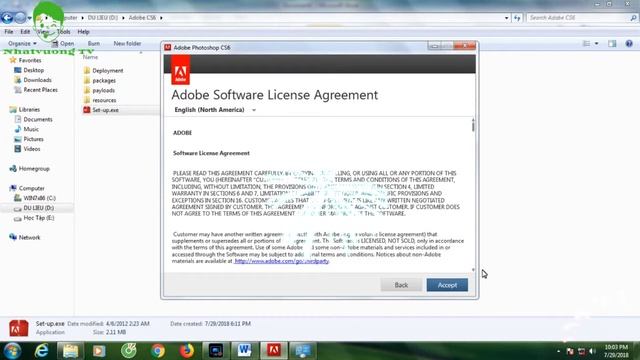This screenshot has width=640, height=360.
Task: Open the English (North America) language dropdown
Action: 215,110
